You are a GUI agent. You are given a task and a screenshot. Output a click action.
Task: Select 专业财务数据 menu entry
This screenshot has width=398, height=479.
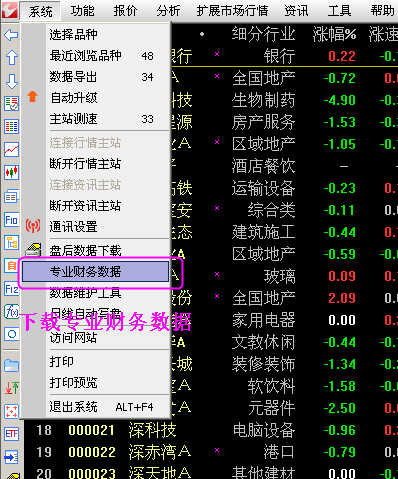click(96, 272)
